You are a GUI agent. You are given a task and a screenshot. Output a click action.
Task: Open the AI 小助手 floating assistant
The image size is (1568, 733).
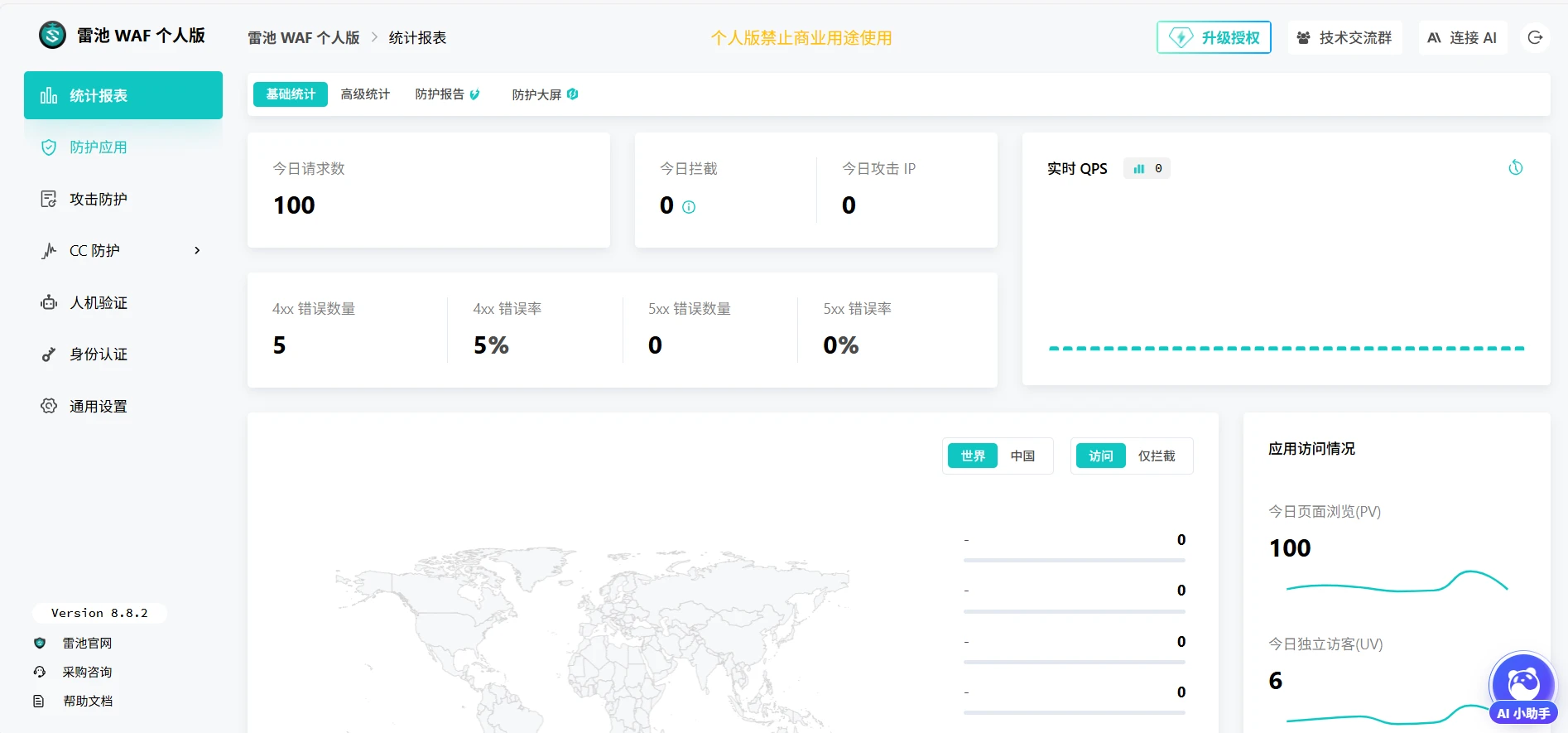click(x=1522, y=688)
